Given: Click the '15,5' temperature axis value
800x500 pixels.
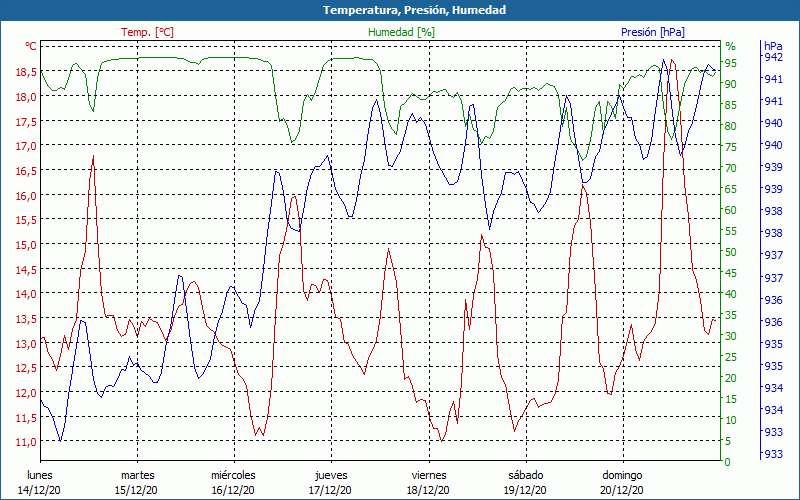Looking at the screenshot, I should click(x=27, y=220).
